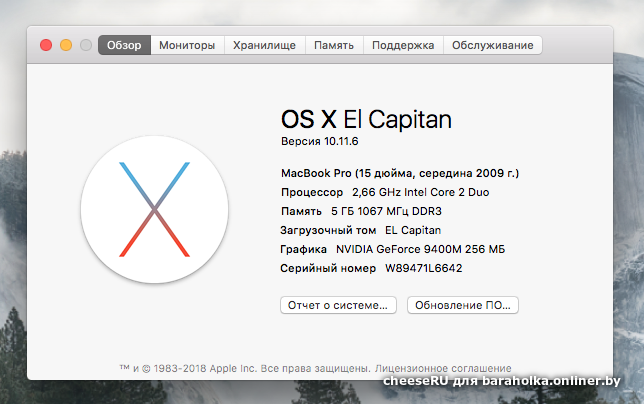The width and height of the screenshot is (644, 404).
Task: Open the Мониторы tab
Action: point(187,45)
